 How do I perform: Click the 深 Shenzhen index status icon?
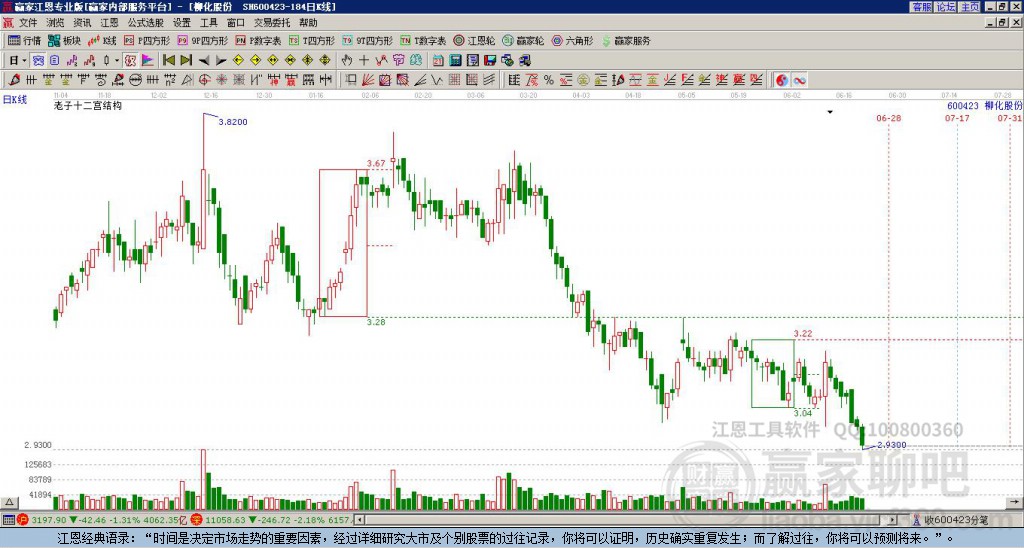(x=195, y=520)
